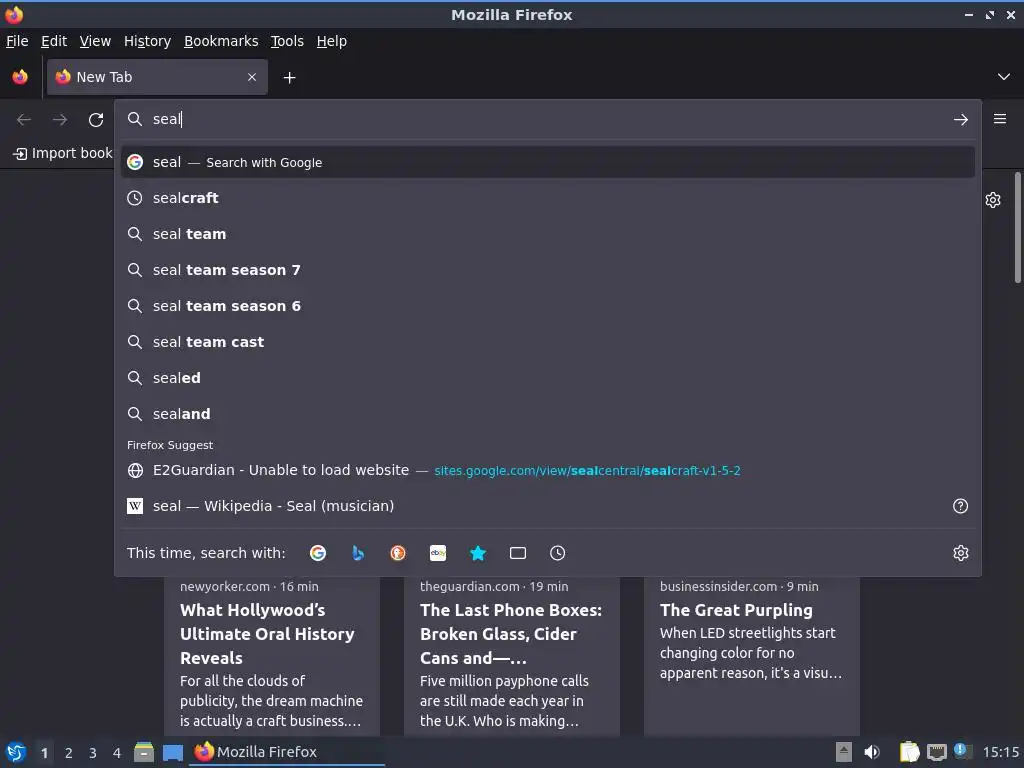Select 'seal team cast' suggestion
1024x768 pixels.
(548, 342)
